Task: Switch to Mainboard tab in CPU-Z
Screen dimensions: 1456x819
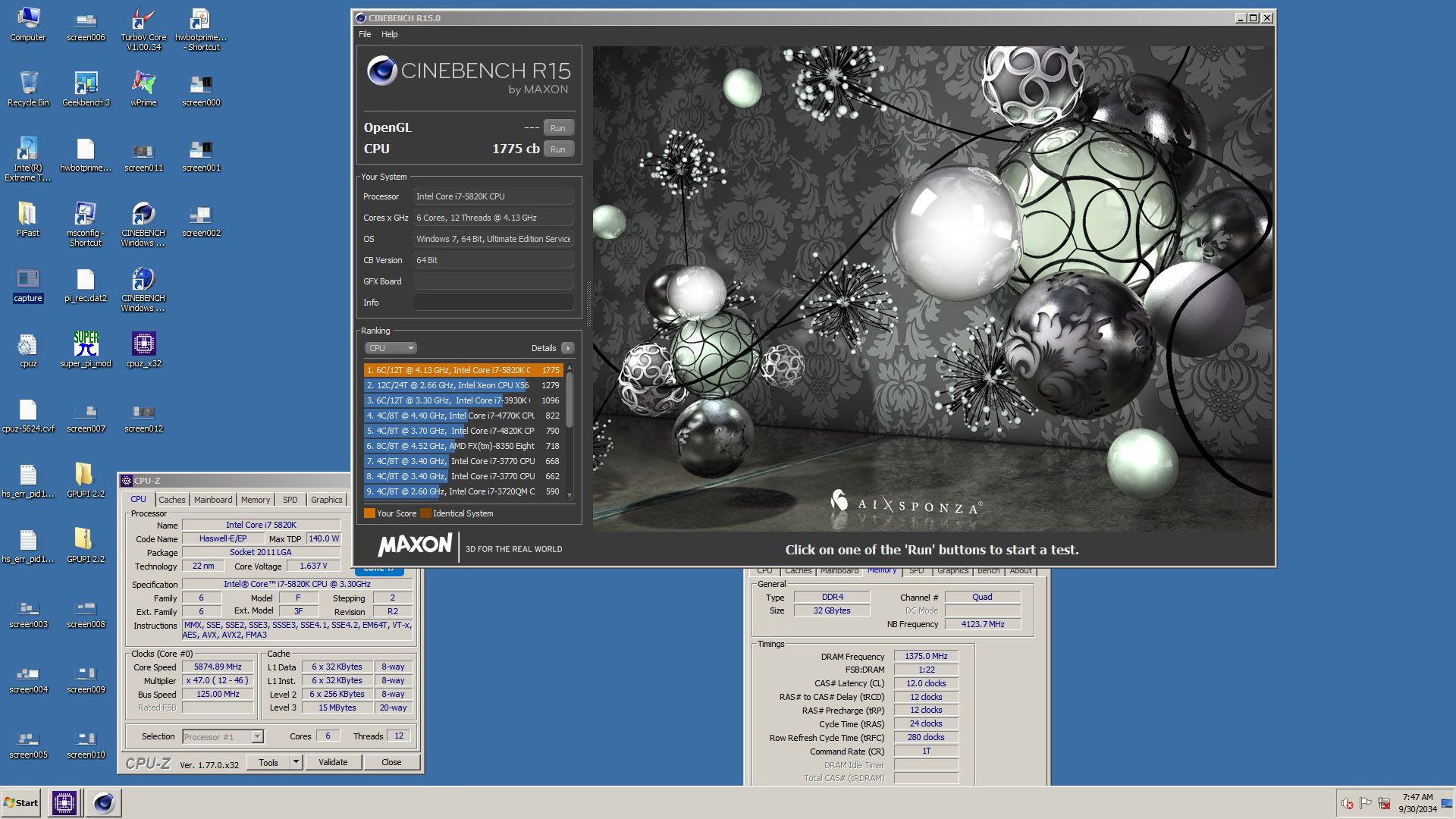Action: point(213,500)
